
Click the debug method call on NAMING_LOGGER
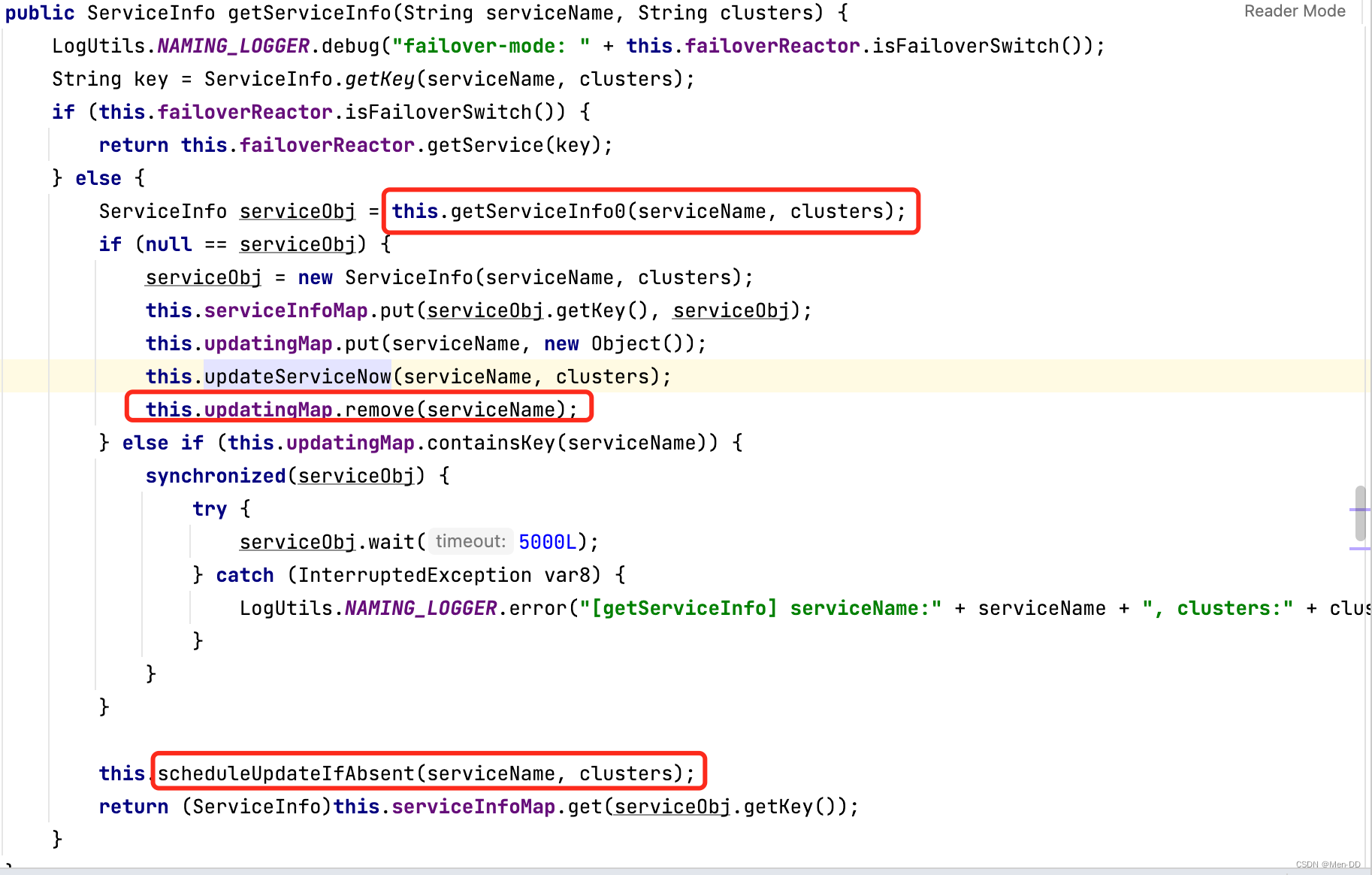pos(350,46)
